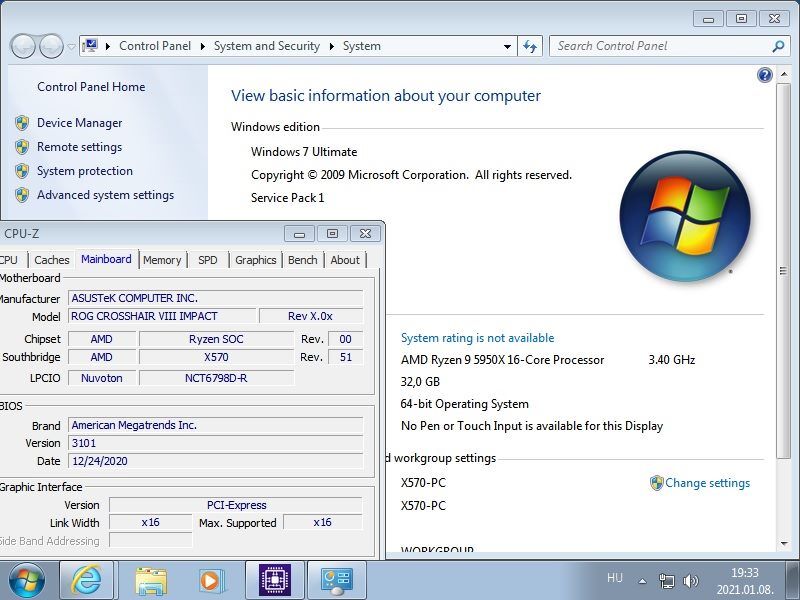This screenshot has width=800, height=600.
Task: Click scrollbar up arrow in System window
Action: [x=784, y=75]
